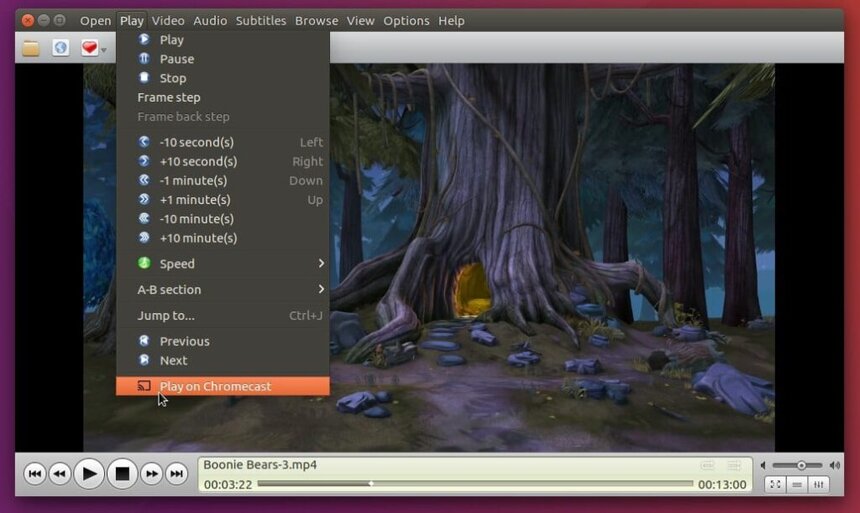
Task: Select +10 minute(s) menu entry
Action: pyautogui.click(x=223, y=238)
